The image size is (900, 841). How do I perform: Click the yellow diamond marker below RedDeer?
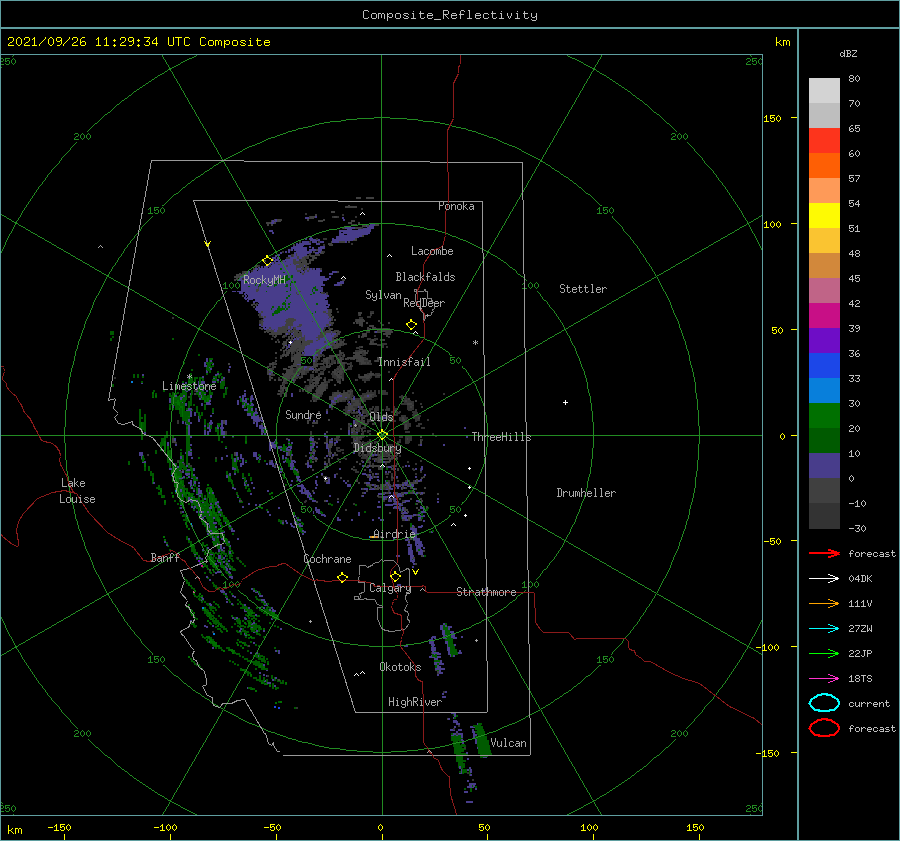(411, 325)
